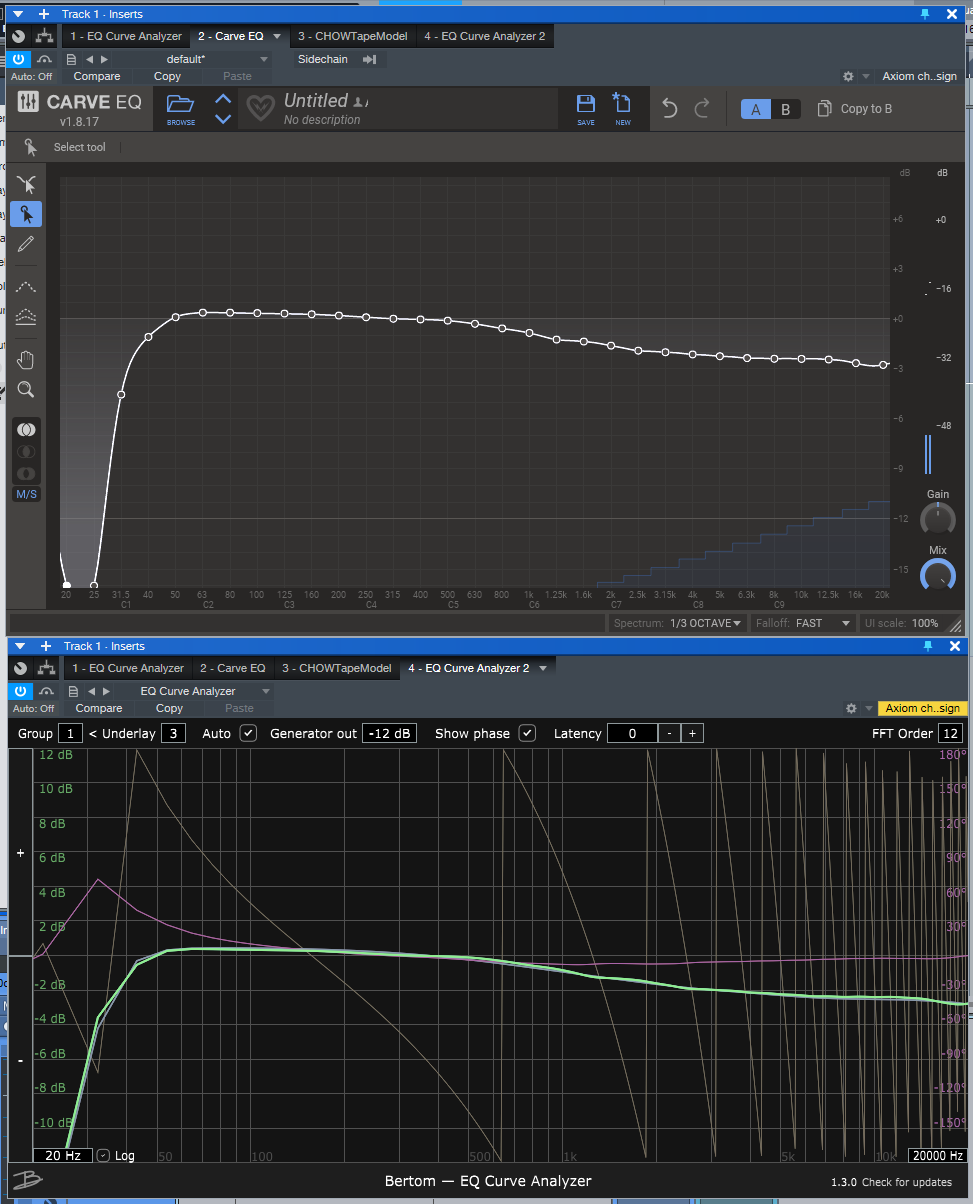The image size is (973, 1204).
Task: Select the magnifier zoom tool
Action: pos(26,390)
